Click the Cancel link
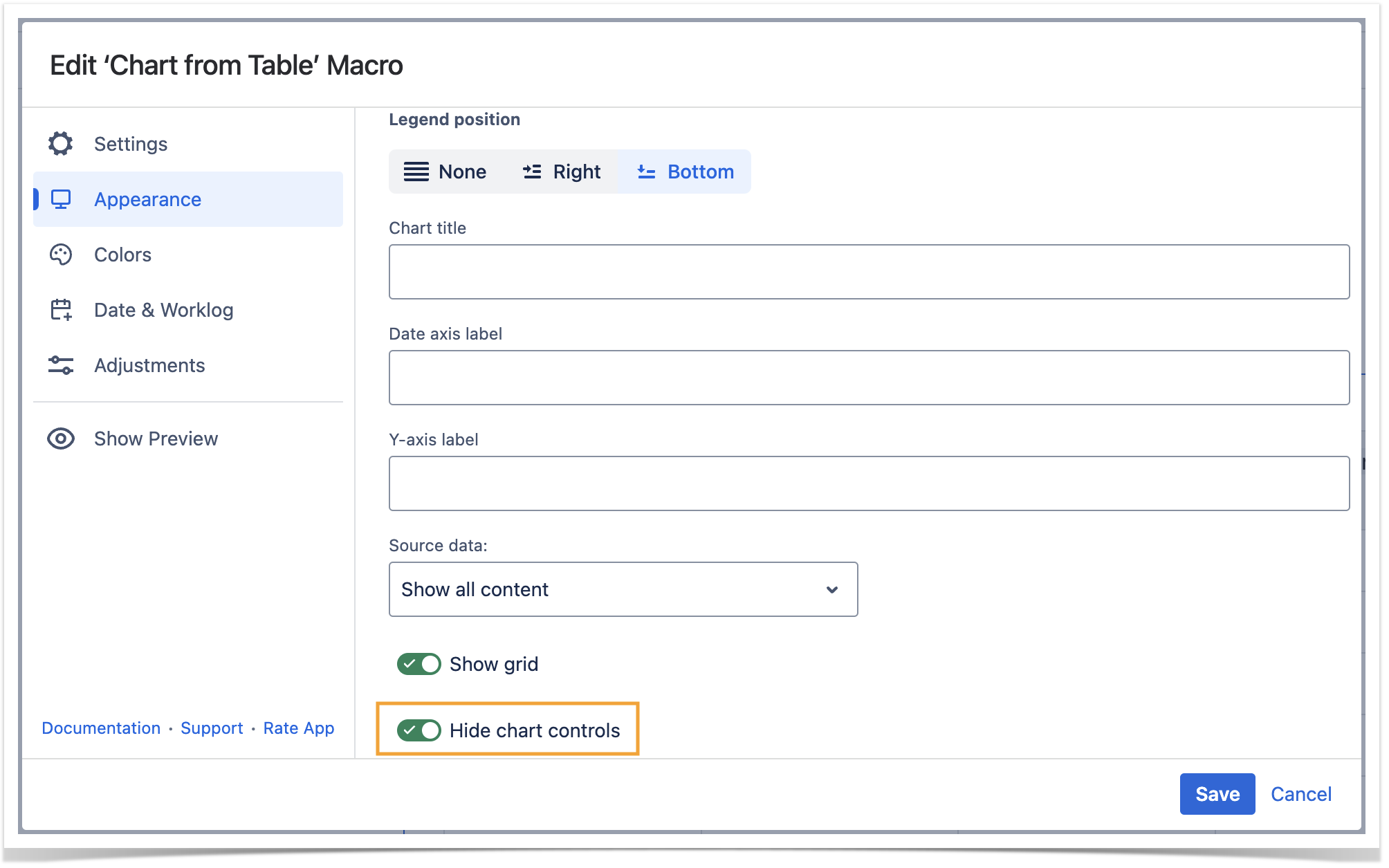The width and height of the screenshot is (1389, 868). click(x=1300, y=794)
